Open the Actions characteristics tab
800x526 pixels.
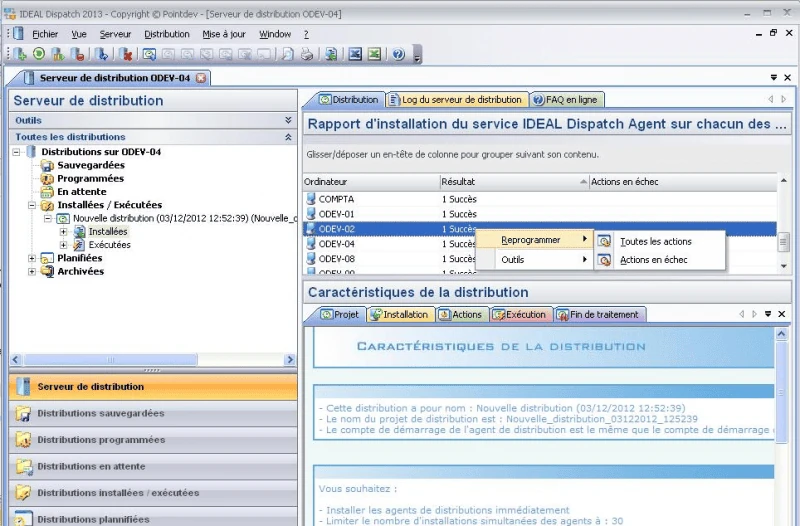(461, 314)
